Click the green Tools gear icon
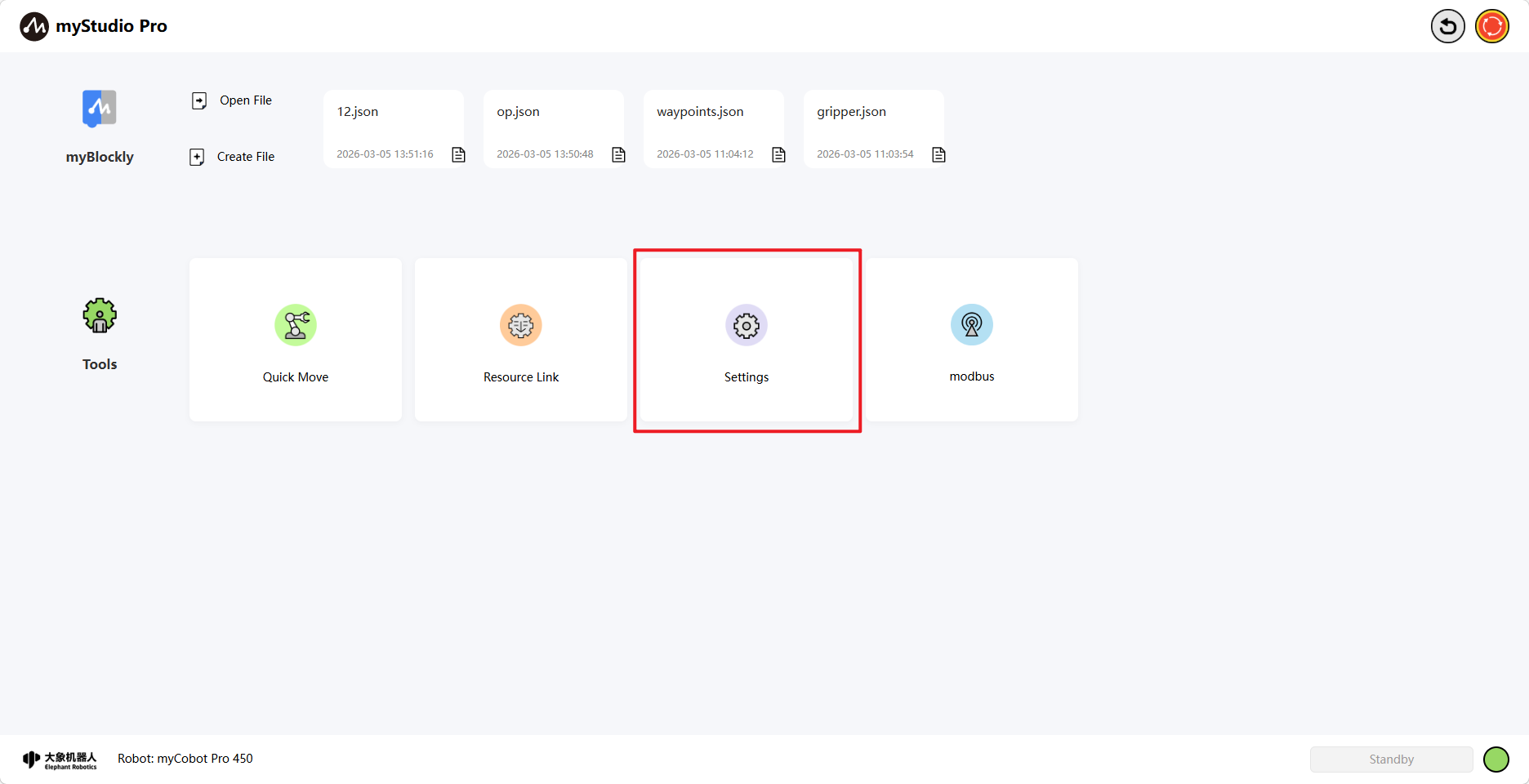This screenshot has height=784, width=1529. [100, 315]
